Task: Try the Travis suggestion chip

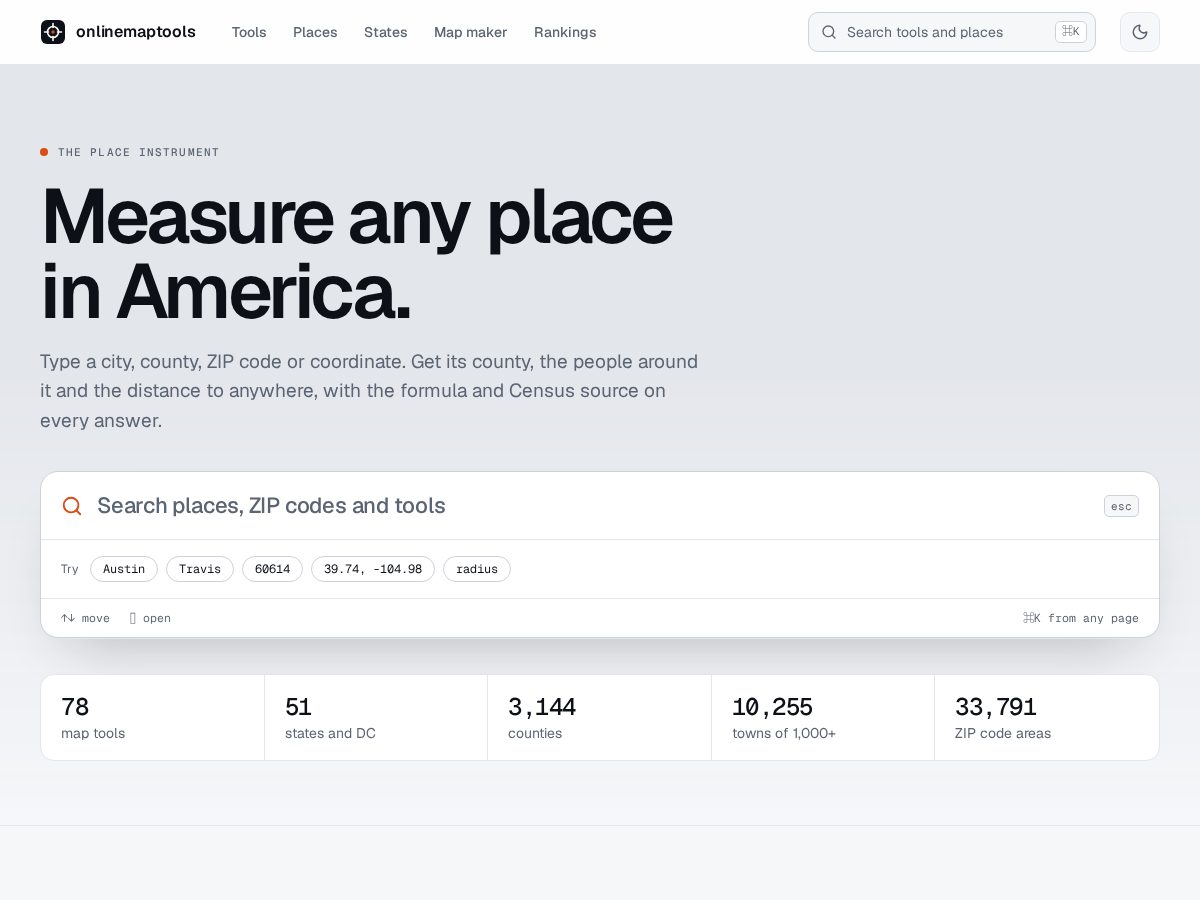Action: pyautogui.click(x=200, y=569)
